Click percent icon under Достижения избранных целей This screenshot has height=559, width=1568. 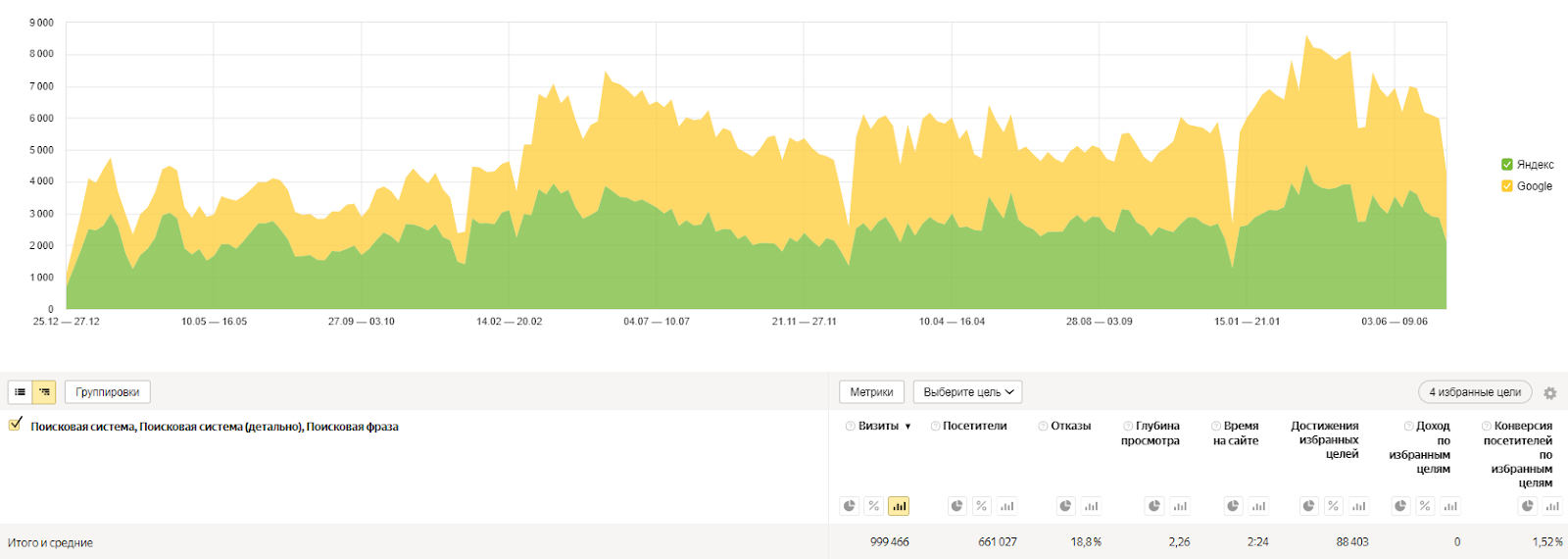click(1333, 506)
